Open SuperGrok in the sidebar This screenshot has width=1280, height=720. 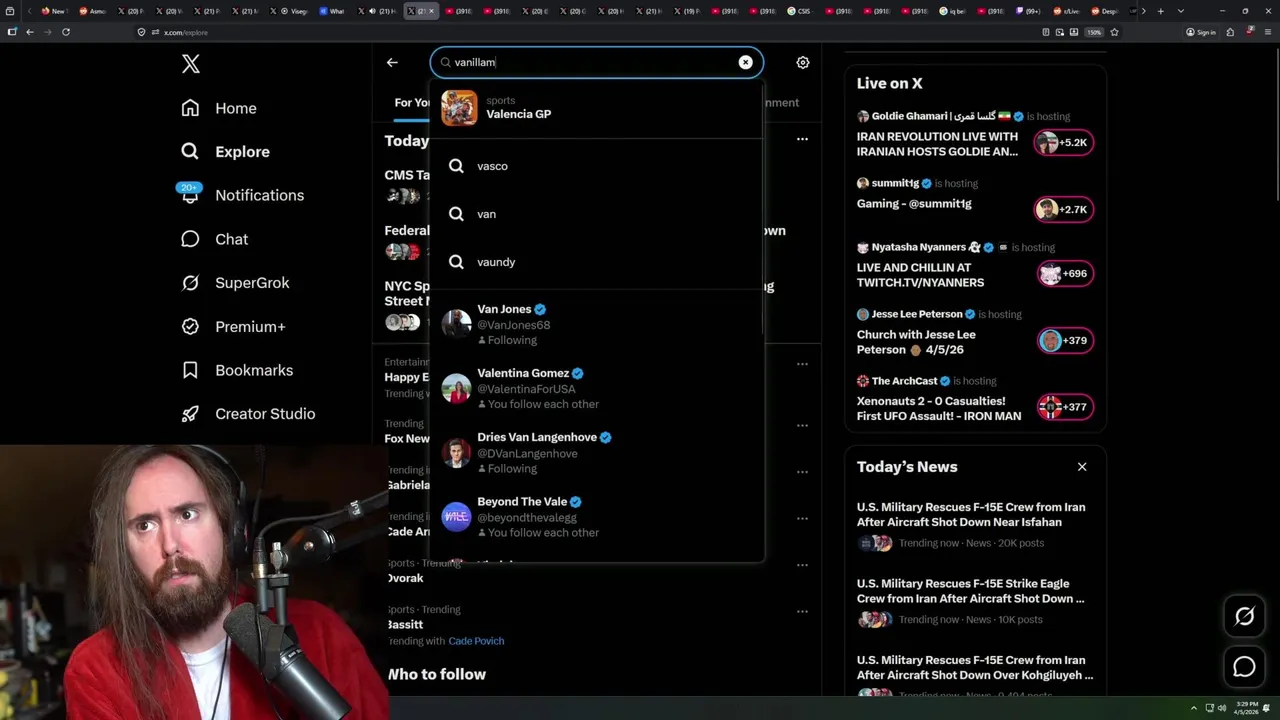[x=235, y=283]
